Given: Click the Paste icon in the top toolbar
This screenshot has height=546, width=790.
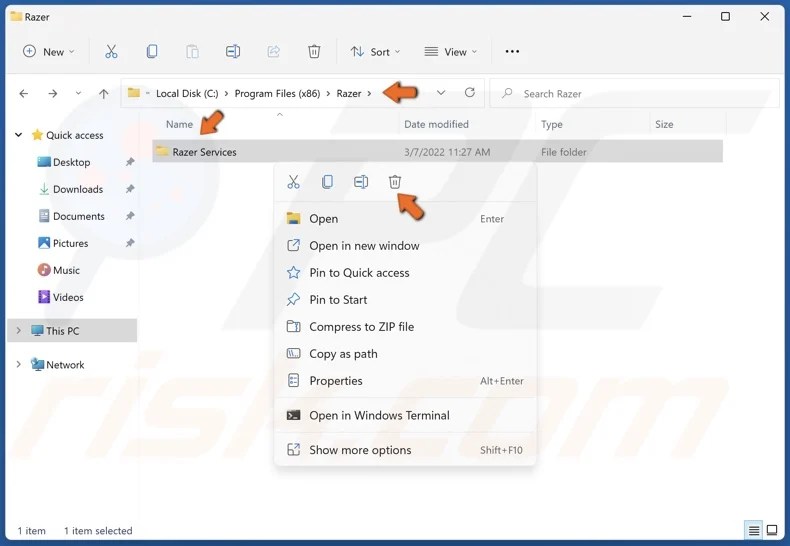Looking at the screenshot, I should (x=192, y=51).
